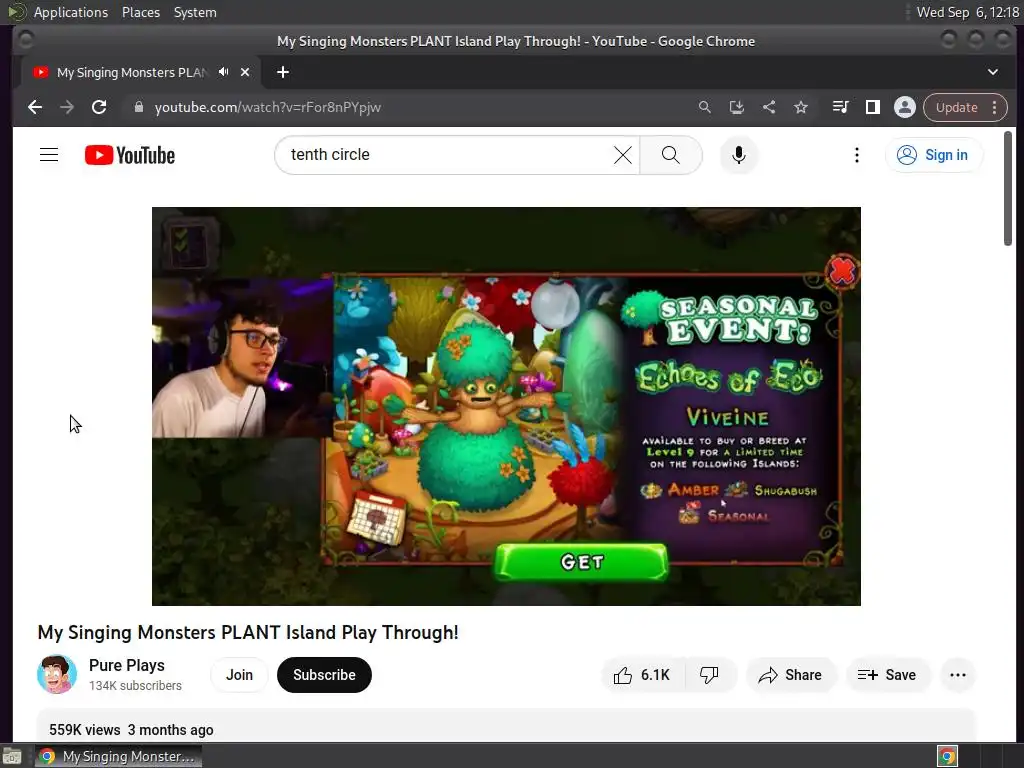1024x768 pixels.
Task: Share the video
Action: point(790,675)
